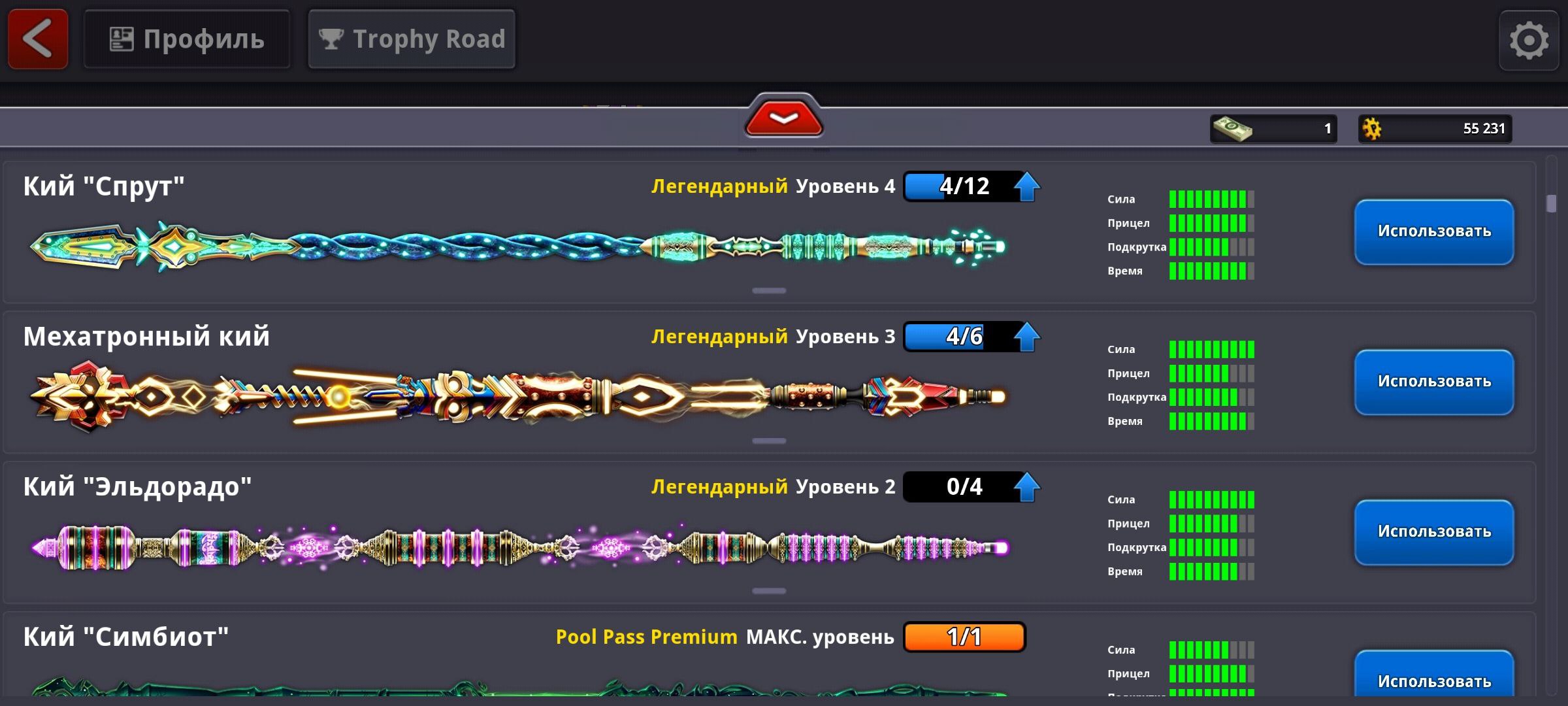Upgrade Кий "Эльдорадо" with blue arrow

1027,488
